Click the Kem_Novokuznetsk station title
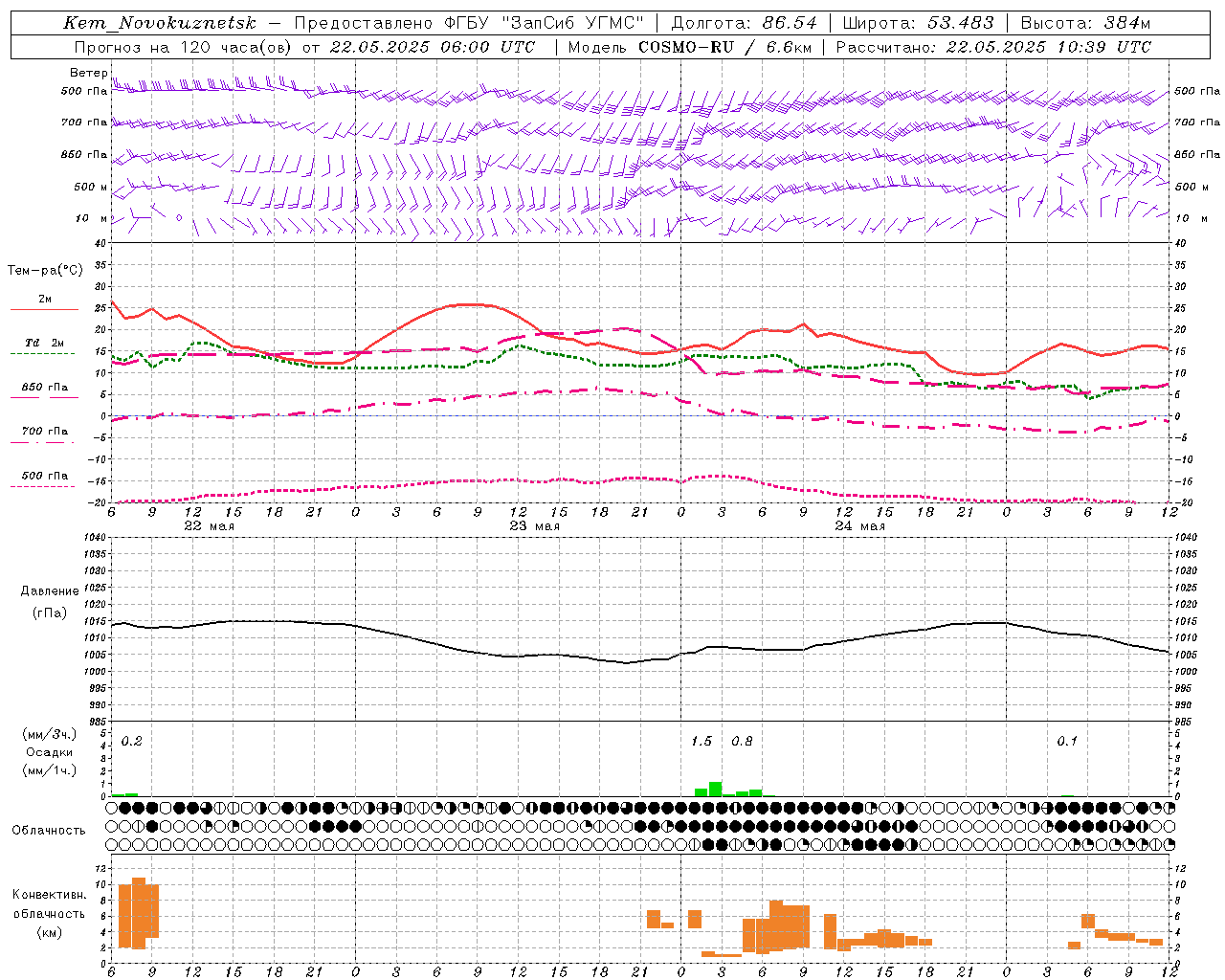The height and width of the screenshot is (980, 1225). coord(160,23)
